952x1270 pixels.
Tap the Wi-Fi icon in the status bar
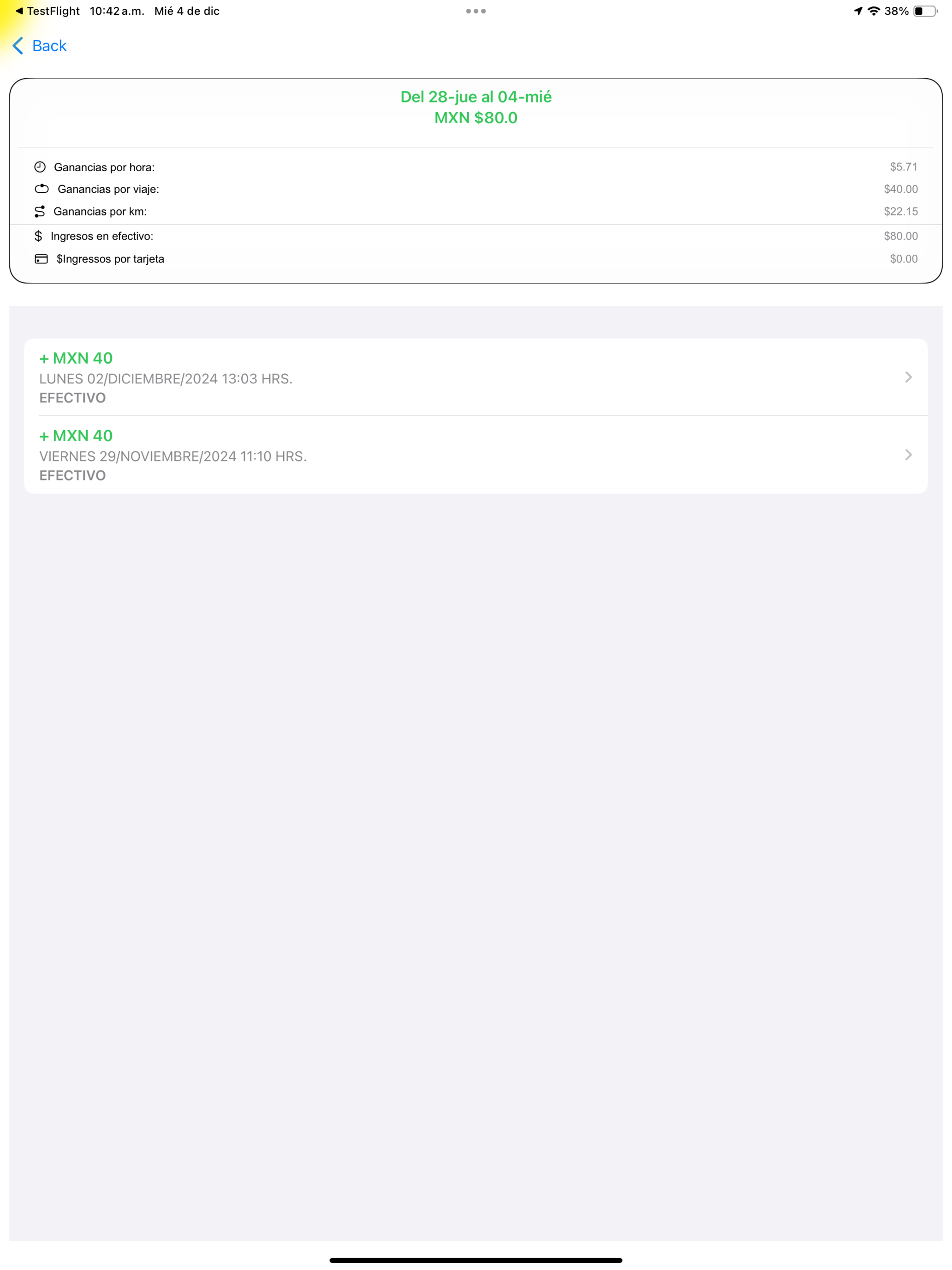(x=874, y=11)
